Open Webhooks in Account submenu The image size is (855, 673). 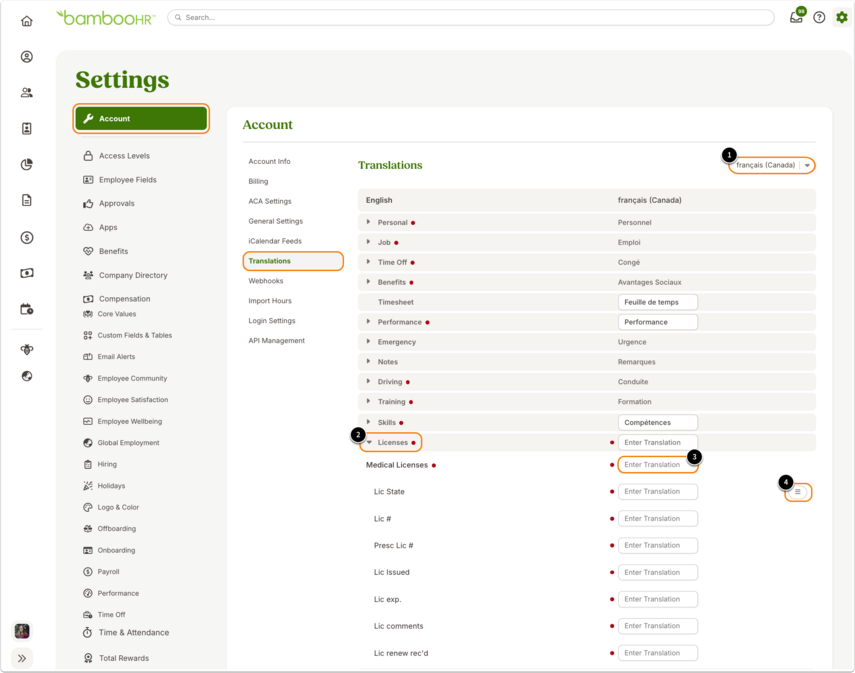[266, 281]
